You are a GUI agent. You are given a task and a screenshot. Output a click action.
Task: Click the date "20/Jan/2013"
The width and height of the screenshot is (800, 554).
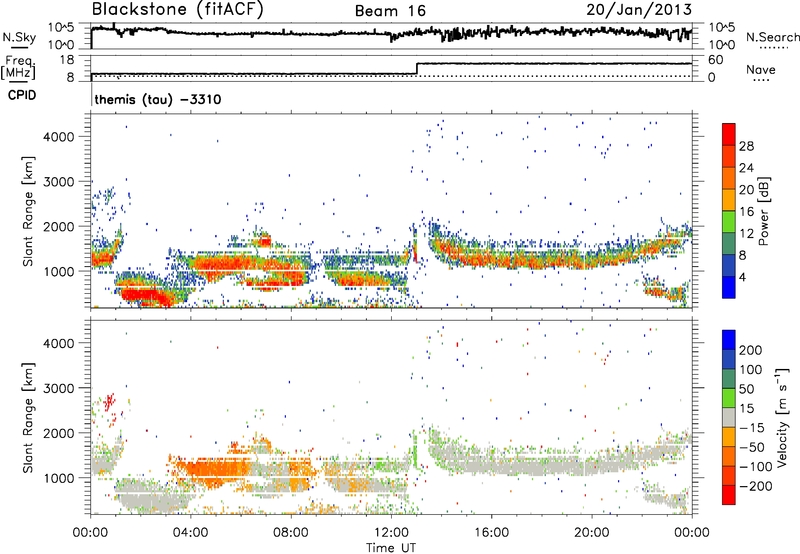(x=639, y=10)
